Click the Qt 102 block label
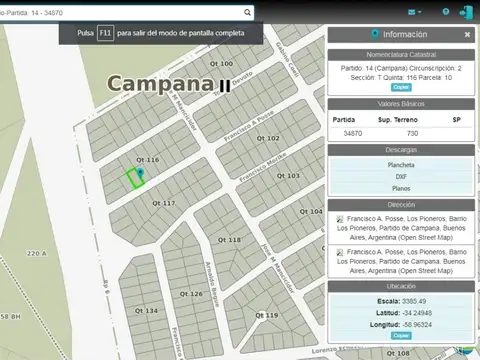The image size is (480, 360). (268, 138)
